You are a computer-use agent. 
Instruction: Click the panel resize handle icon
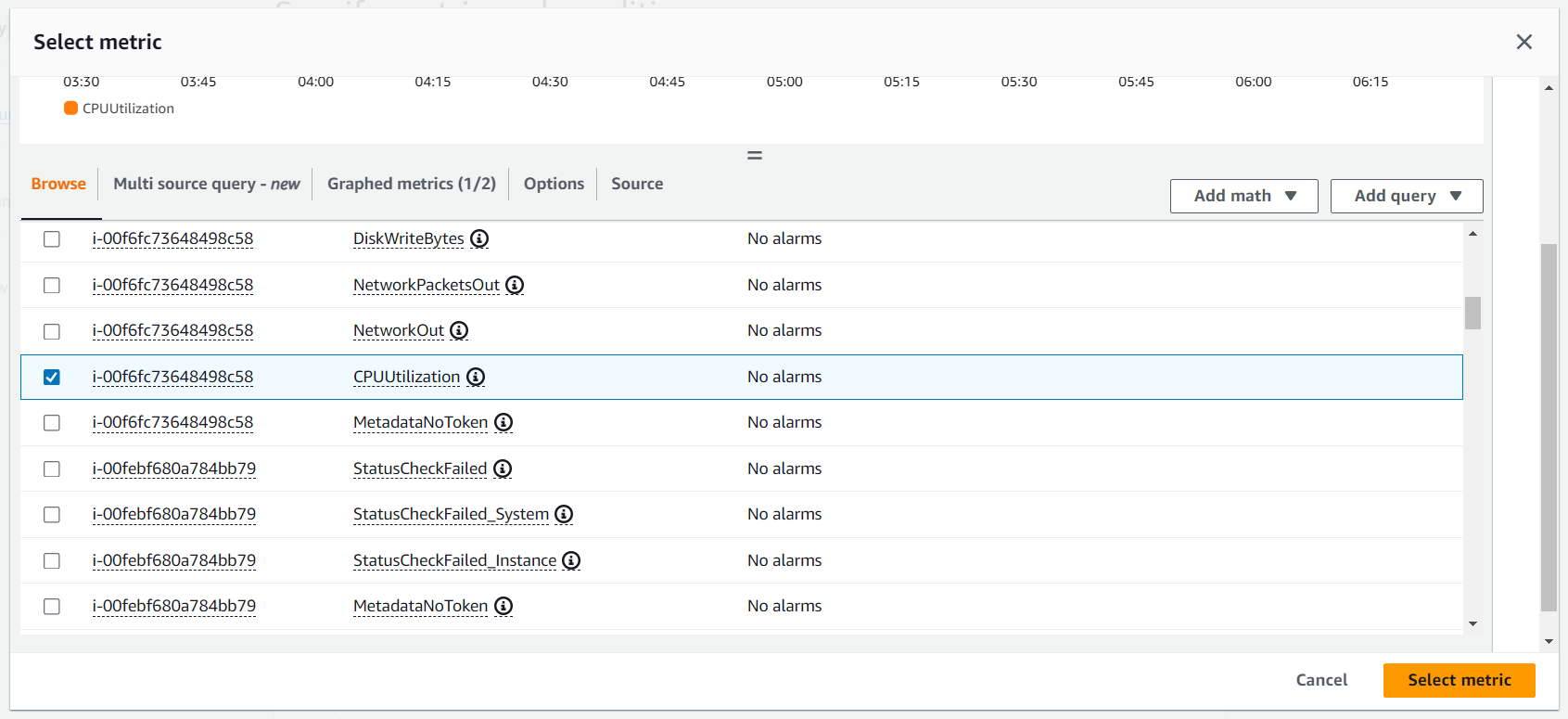(x=755, y=156)
